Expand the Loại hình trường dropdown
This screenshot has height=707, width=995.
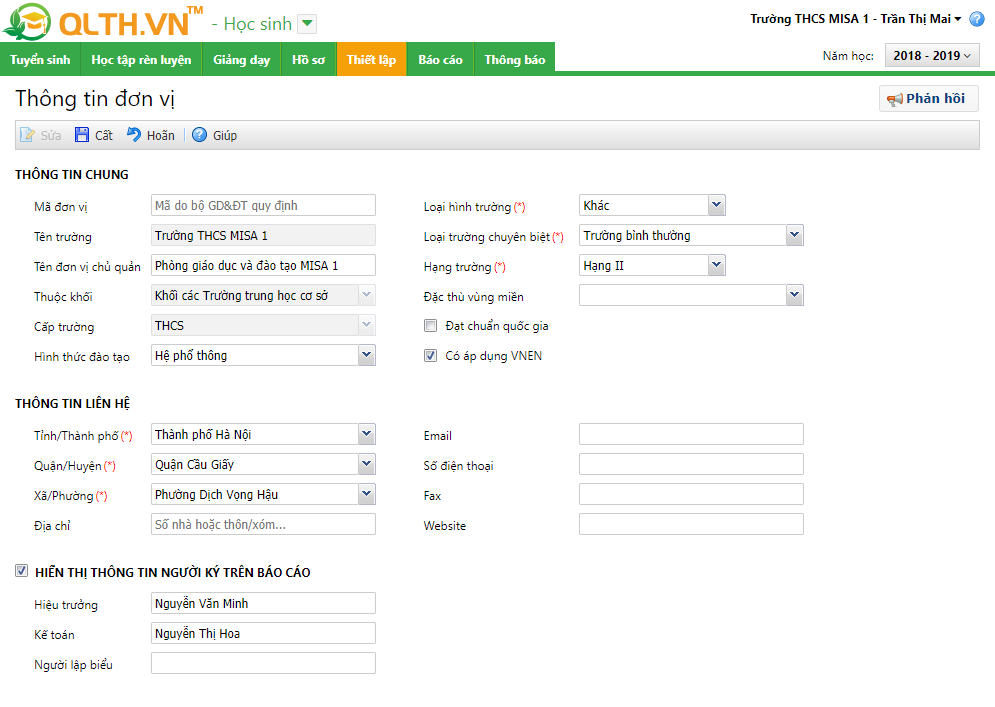[716, 205]
